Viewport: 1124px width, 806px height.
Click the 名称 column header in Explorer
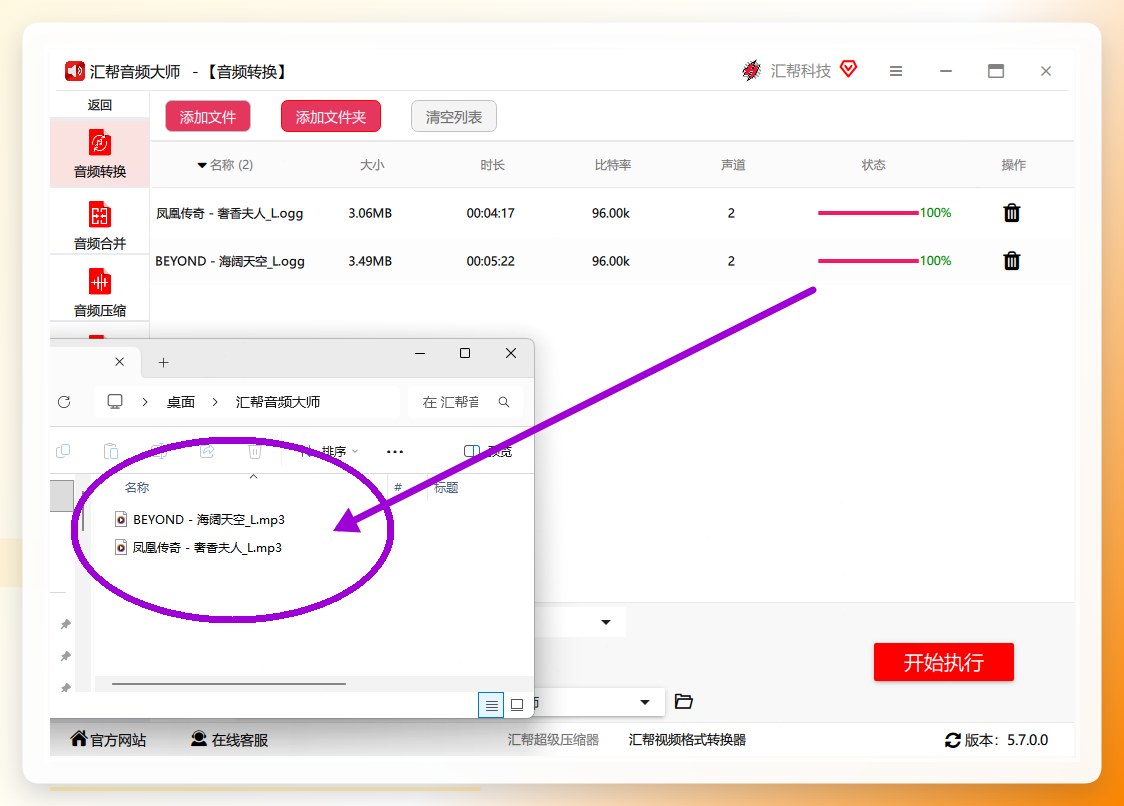coord(137,488)
